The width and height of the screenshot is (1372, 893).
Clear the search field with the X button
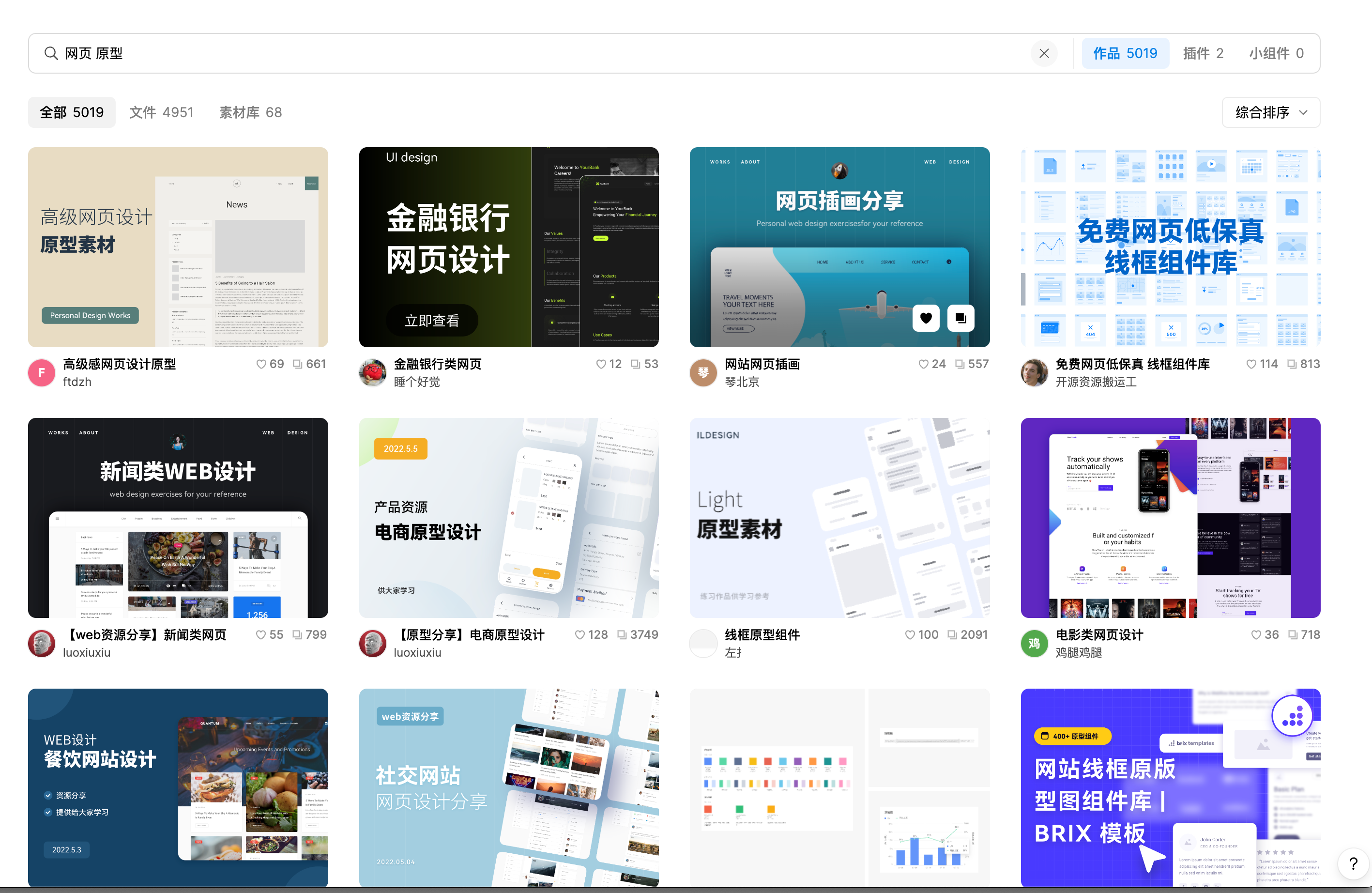point(1044,54)
